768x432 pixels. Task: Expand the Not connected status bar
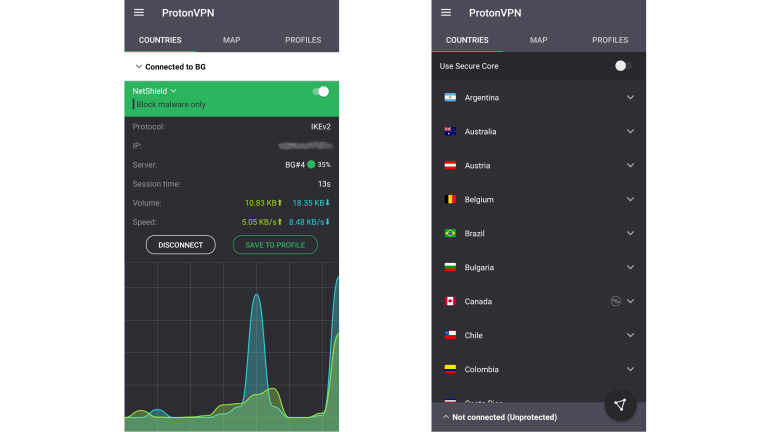coord(446,417)
